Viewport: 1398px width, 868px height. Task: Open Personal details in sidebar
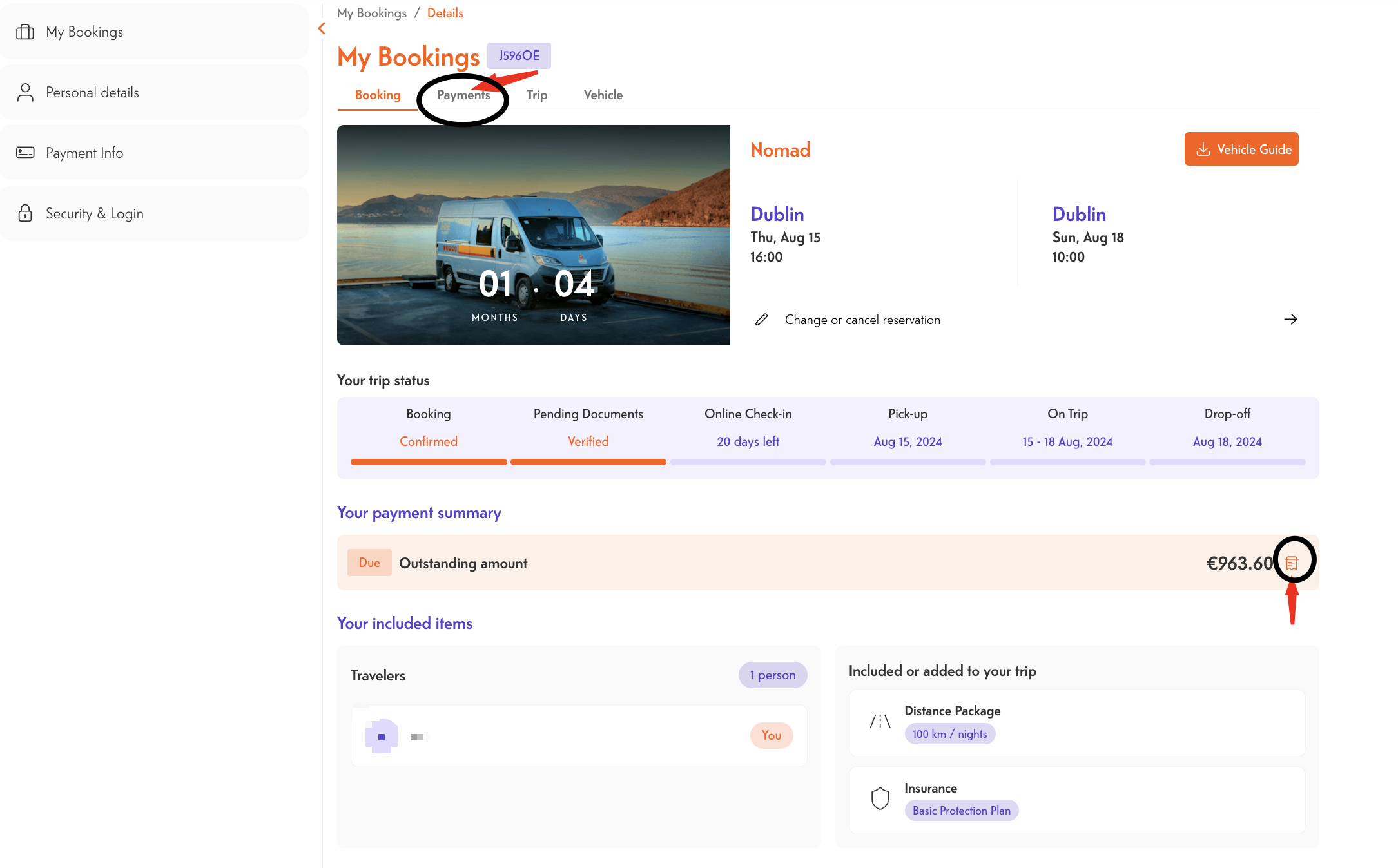pos(154,92)
